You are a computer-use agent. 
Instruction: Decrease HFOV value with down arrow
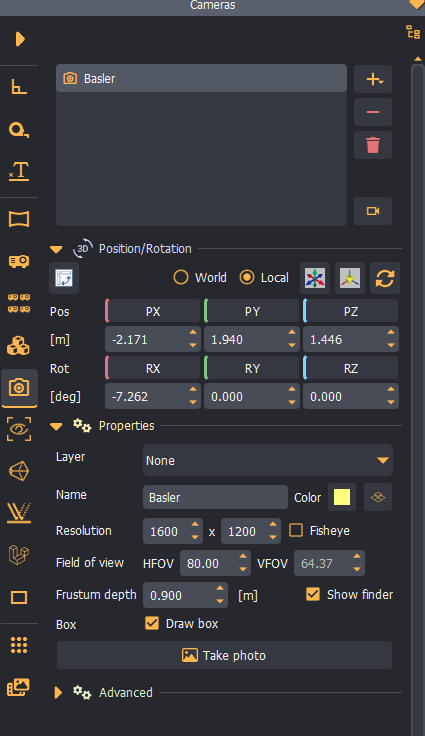coord(243,568)
